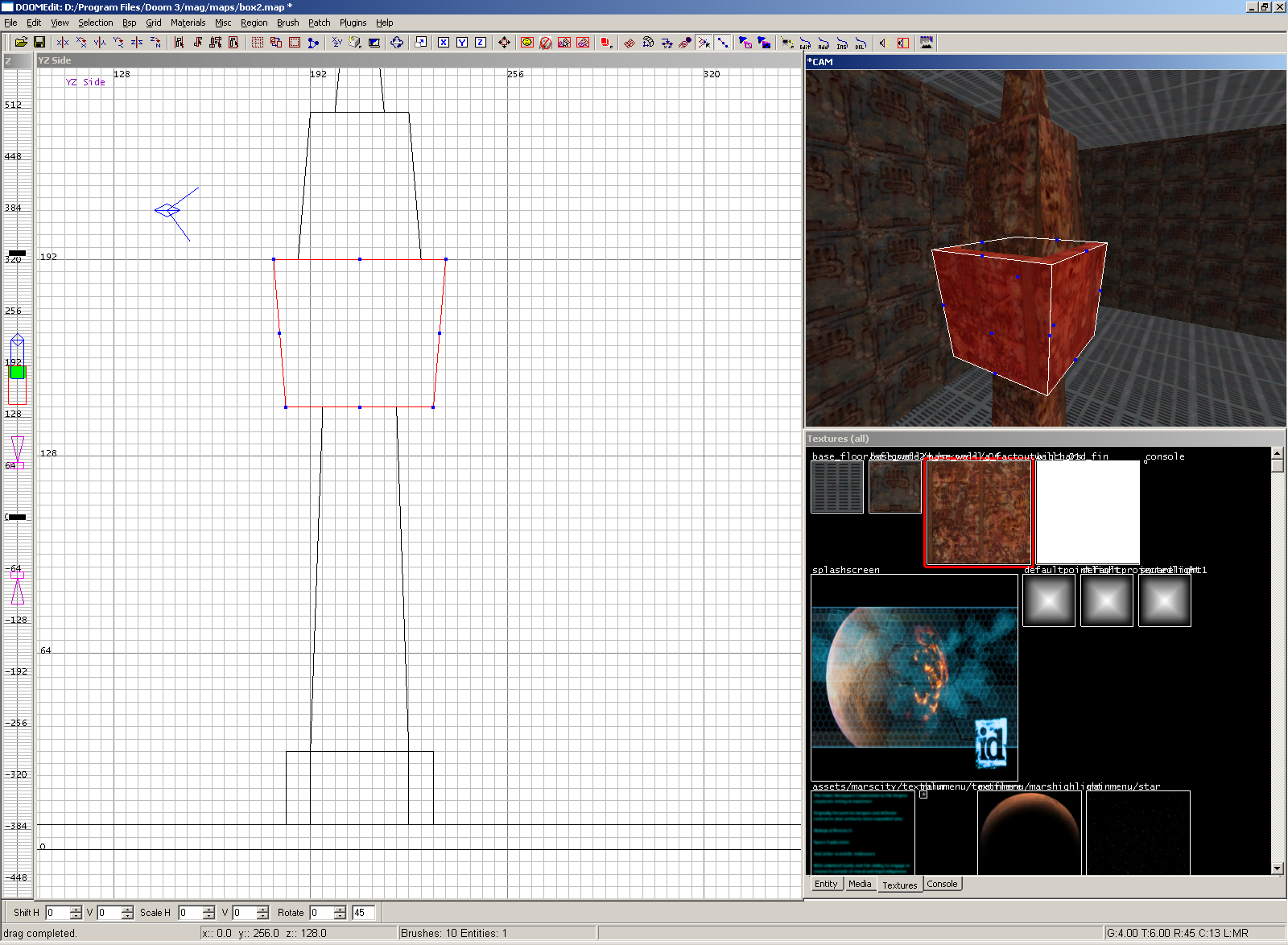This screenshot has height=945, width=1288.
Task: Click the free rotate toolbar icon
Action: [x=397, y=43]
